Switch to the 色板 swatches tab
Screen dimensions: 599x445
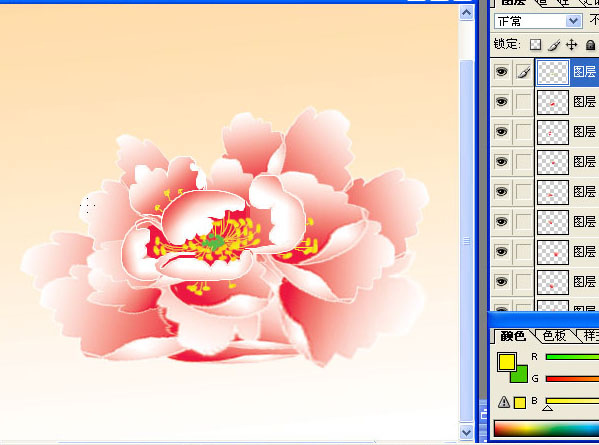pos(554,336)
